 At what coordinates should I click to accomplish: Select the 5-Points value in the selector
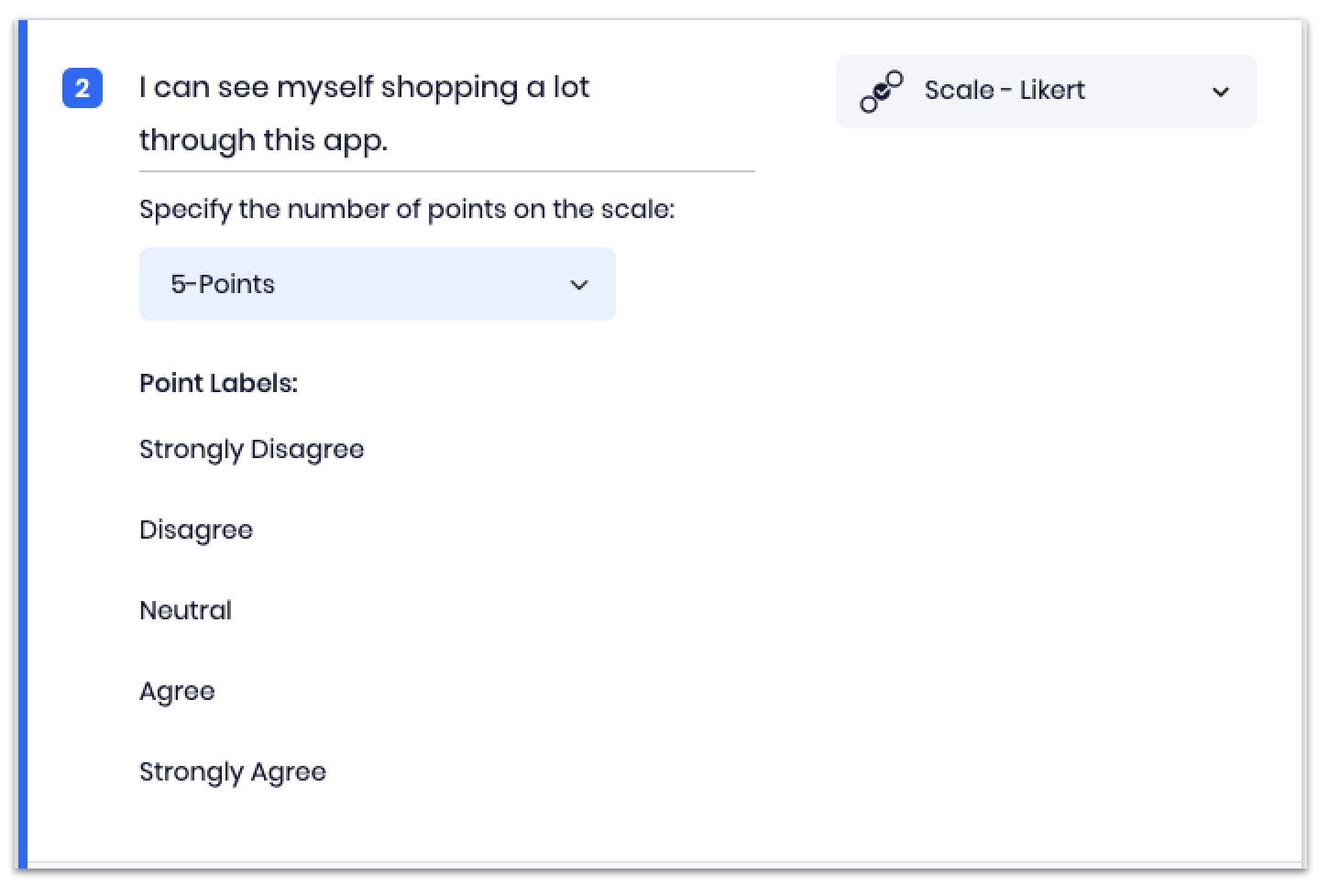[x=223, y=284]
